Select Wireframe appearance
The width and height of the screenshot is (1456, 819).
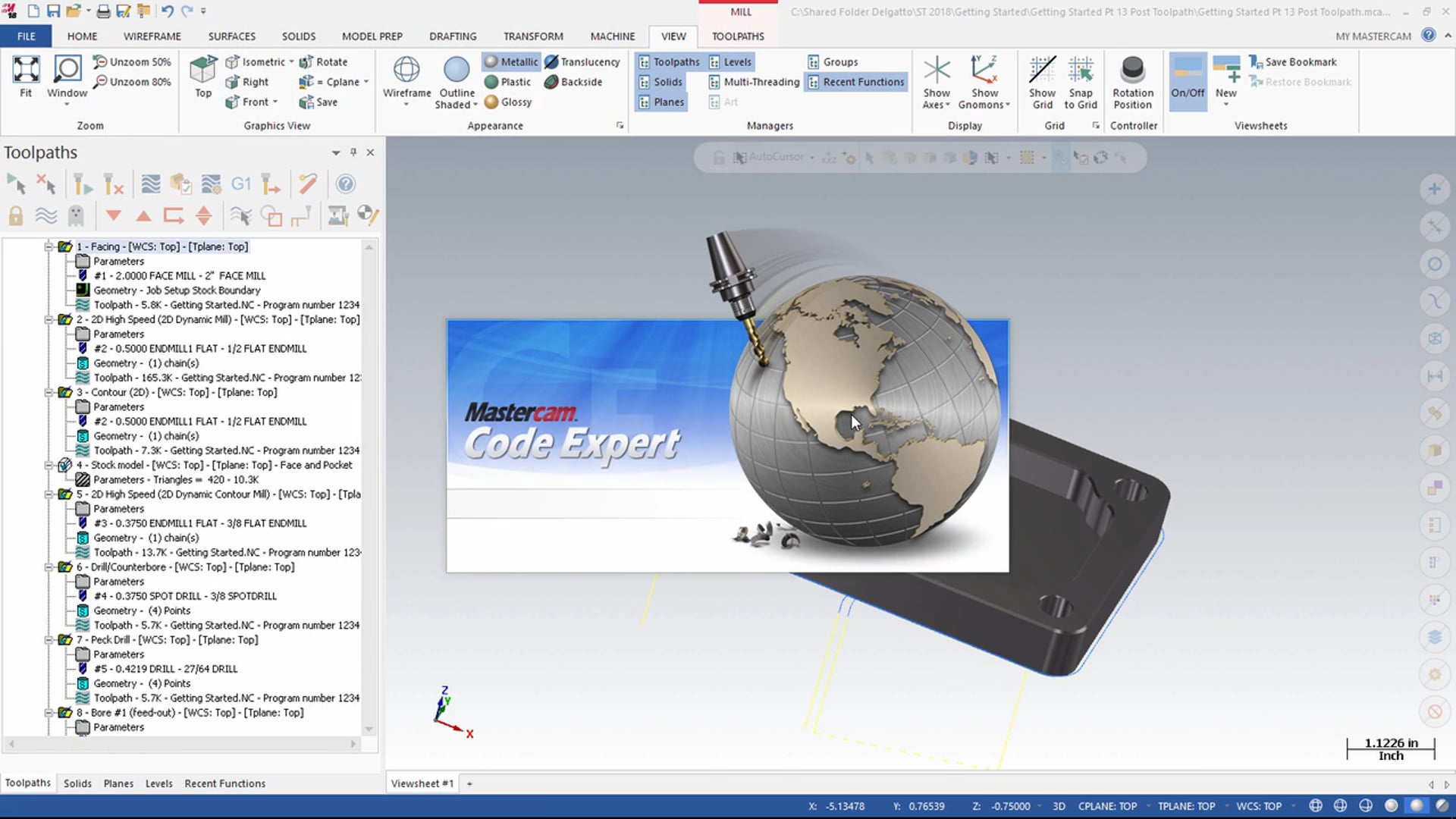click(406, 80)
